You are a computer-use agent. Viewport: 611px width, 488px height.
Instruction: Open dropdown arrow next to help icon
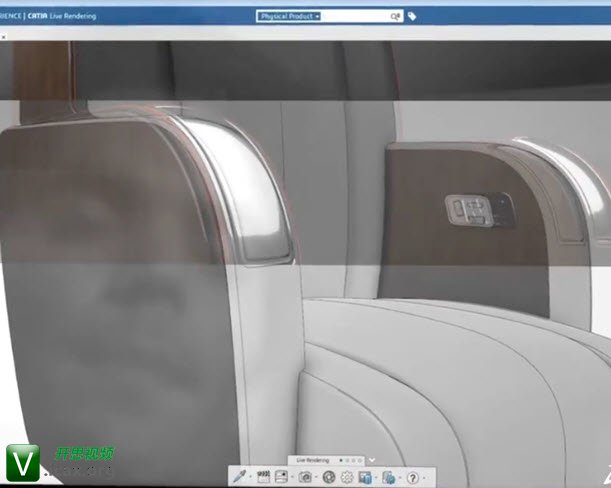(424, 477)
